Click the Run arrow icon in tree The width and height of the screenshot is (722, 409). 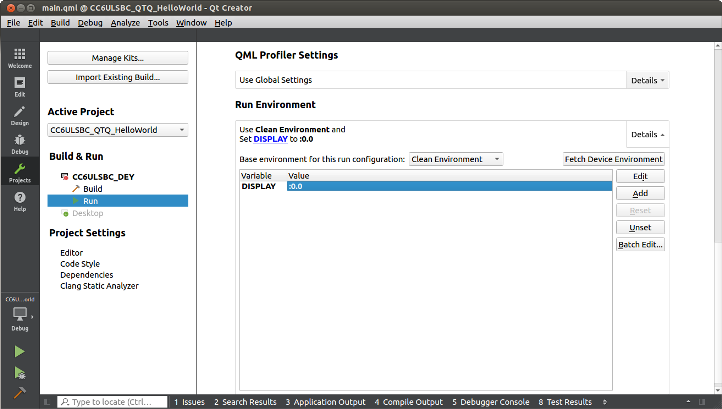pos(76,201)
